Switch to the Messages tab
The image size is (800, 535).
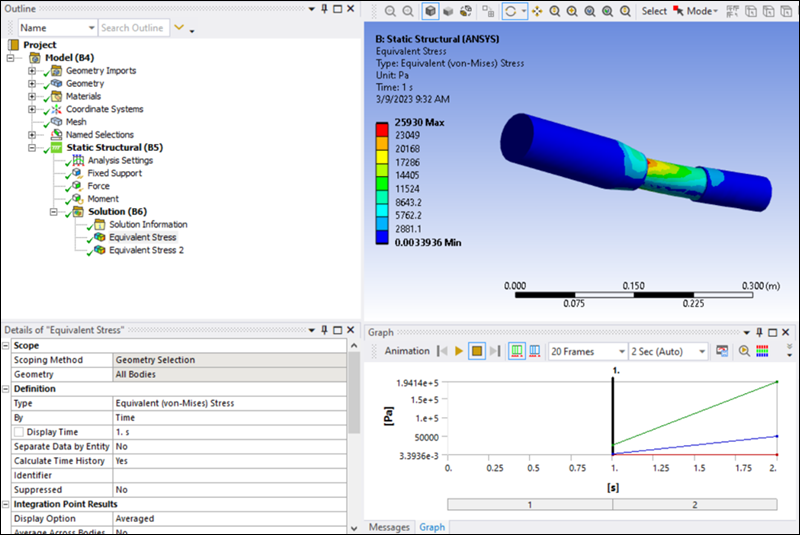(x=390, y=527)
